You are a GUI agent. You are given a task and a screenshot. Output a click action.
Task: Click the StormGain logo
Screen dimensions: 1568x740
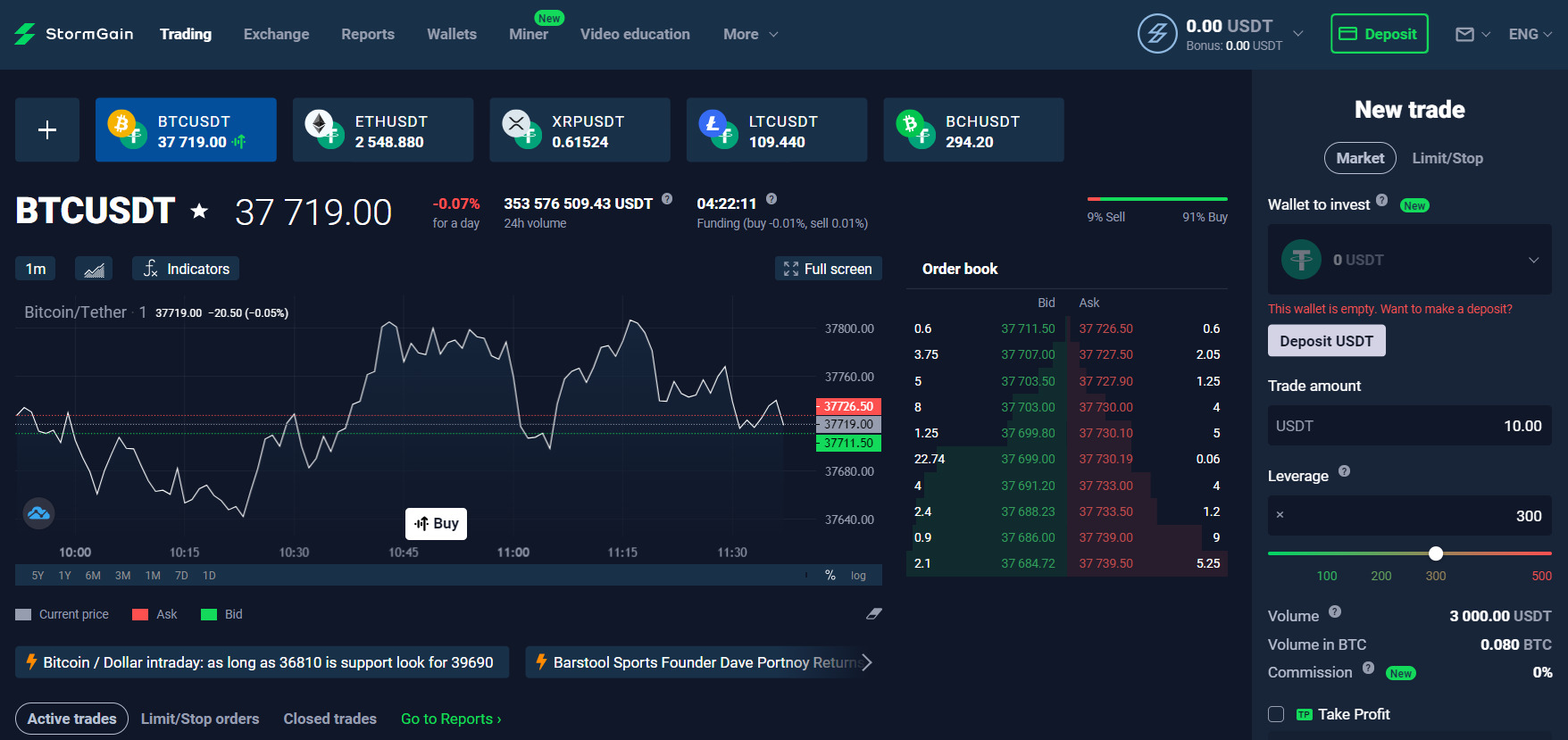[73, 34]
